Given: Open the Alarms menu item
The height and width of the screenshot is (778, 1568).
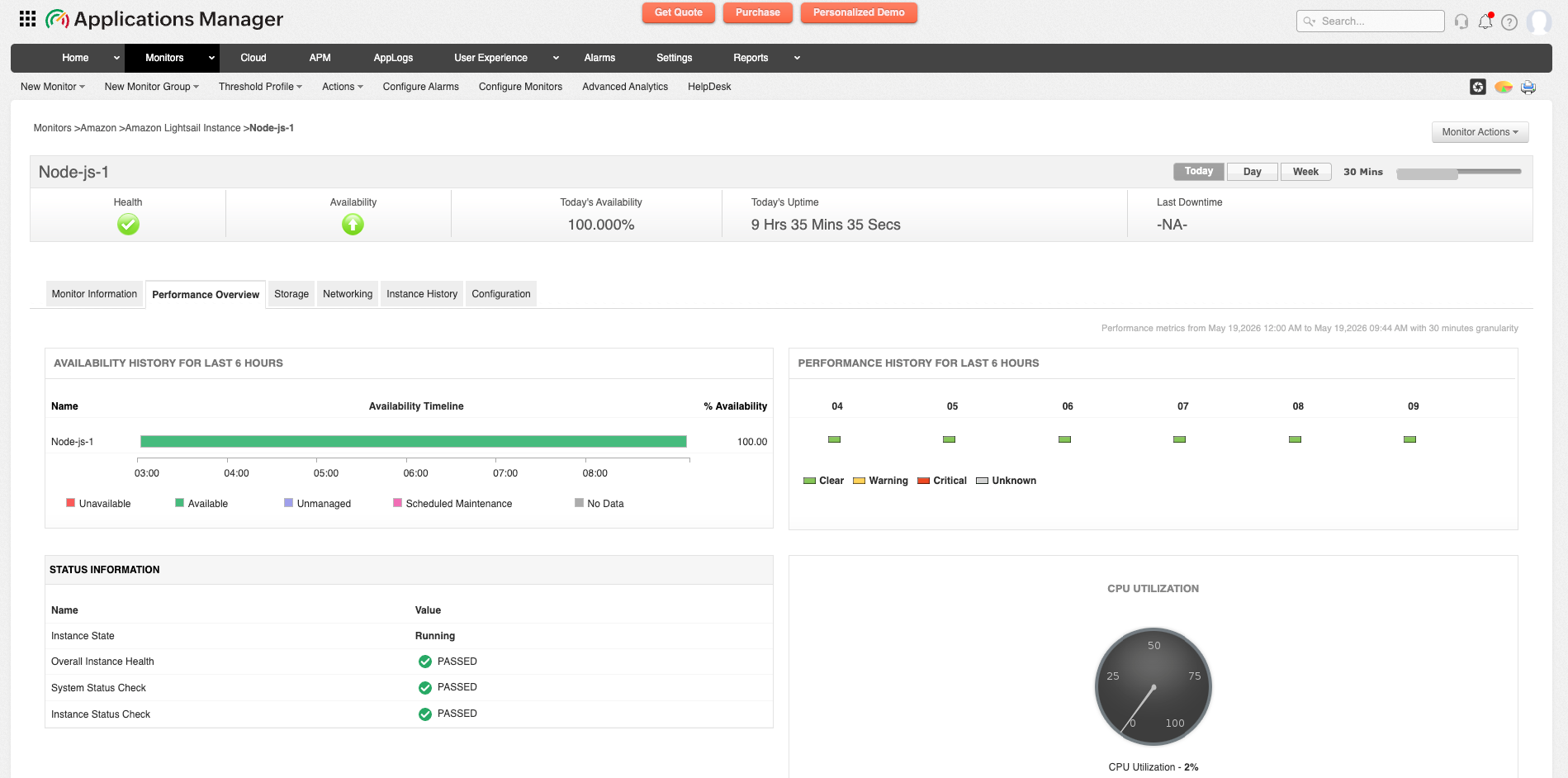Looking at the screenshot, I should pos(599,58).
